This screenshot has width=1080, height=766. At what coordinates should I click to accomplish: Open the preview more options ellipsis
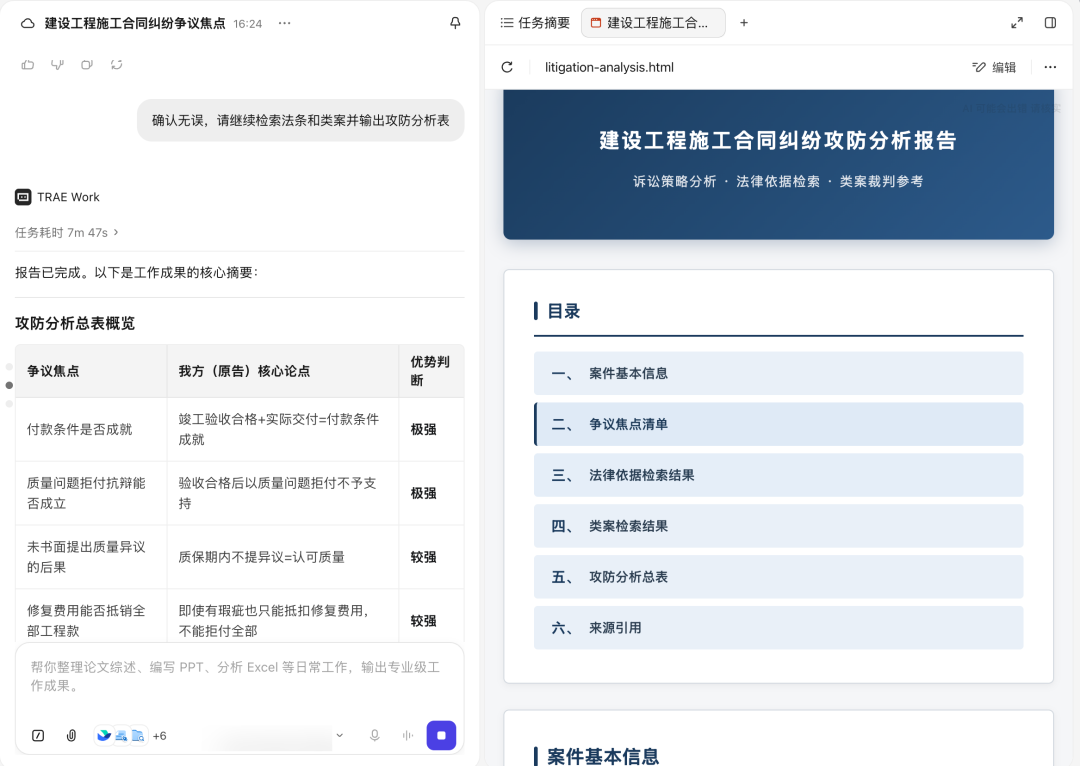tap(1050, 67)
